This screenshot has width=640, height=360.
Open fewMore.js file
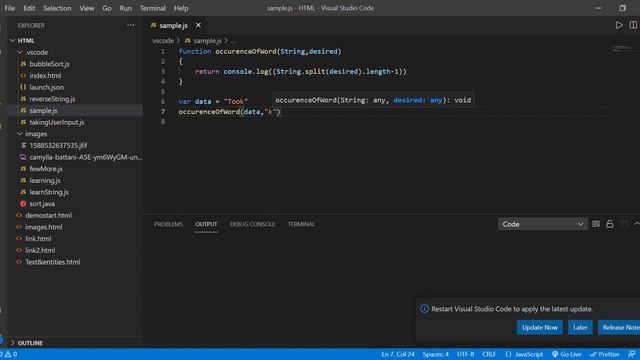(45, 169)
